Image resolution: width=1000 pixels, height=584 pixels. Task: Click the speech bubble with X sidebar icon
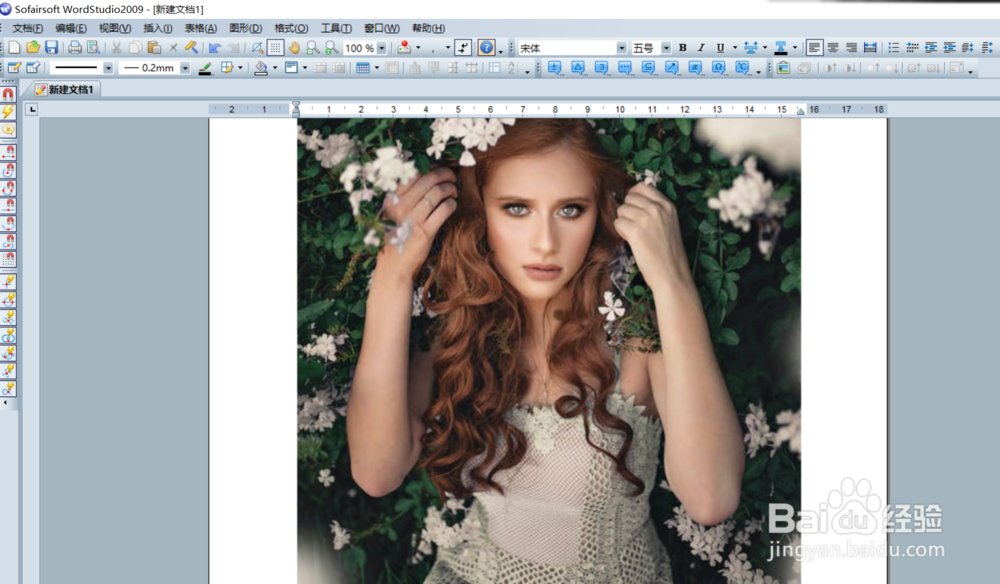(8, 130)
